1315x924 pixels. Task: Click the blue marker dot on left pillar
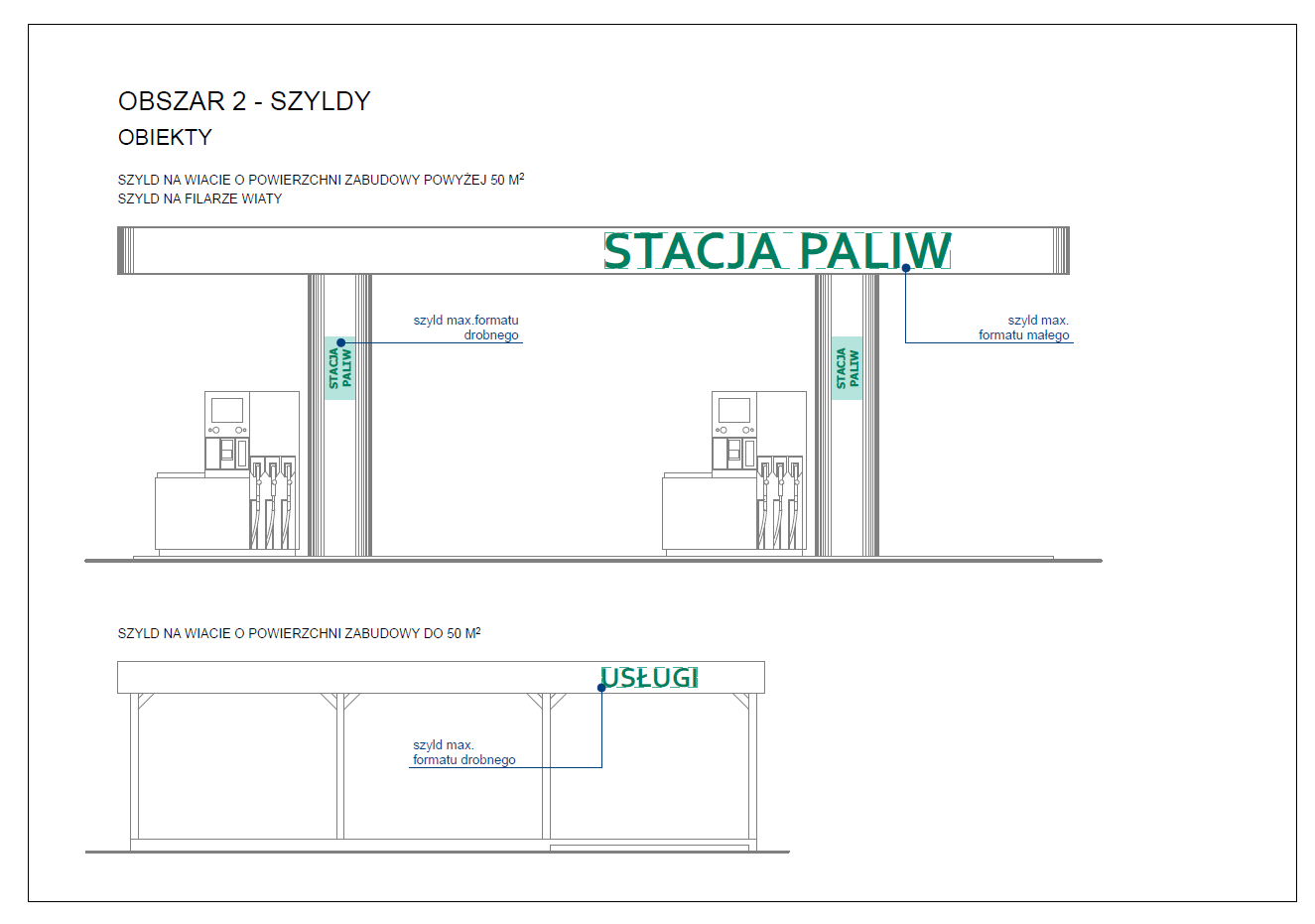coord(341,342)
